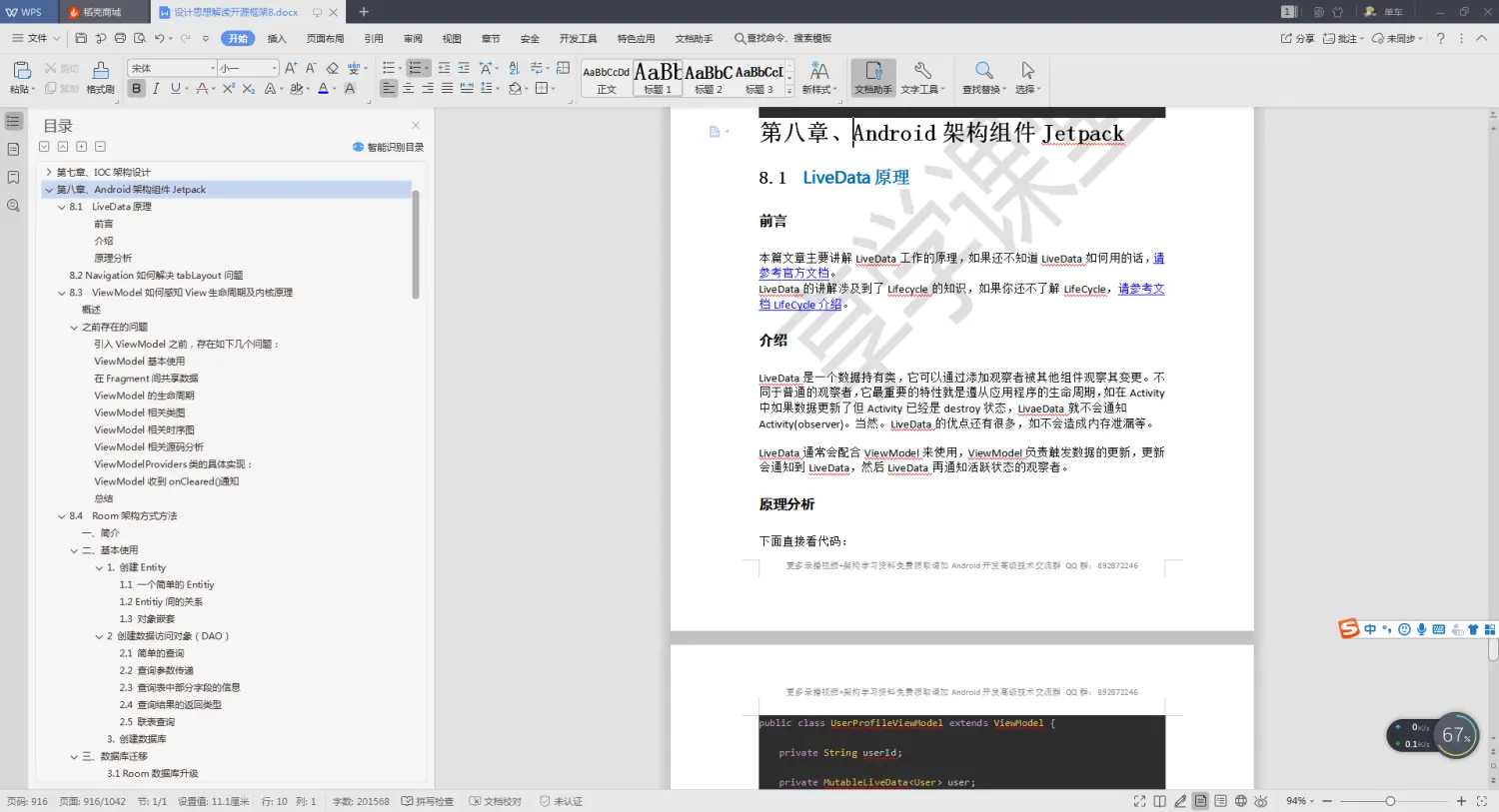The height and width of the screenshot is (812, 1499).
Task: Open the 批注 comments dropdown
Action: point(1343,39)
